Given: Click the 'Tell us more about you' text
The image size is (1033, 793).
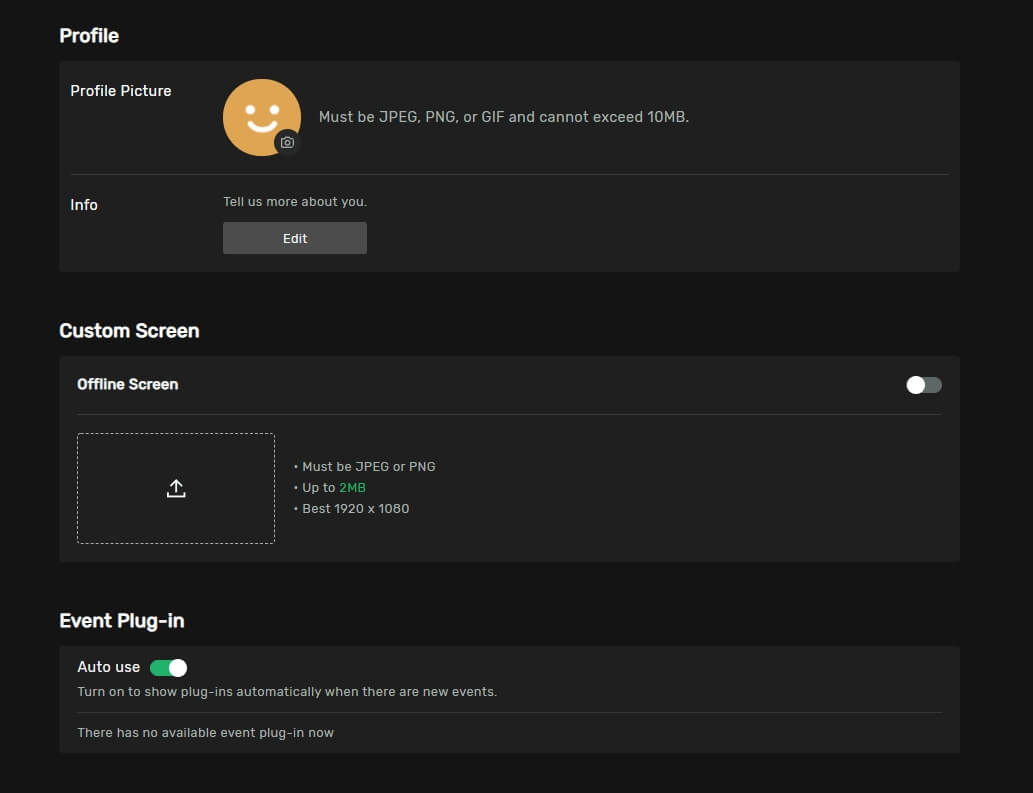Looking at the screenshot, I should [x=295, y=202].
